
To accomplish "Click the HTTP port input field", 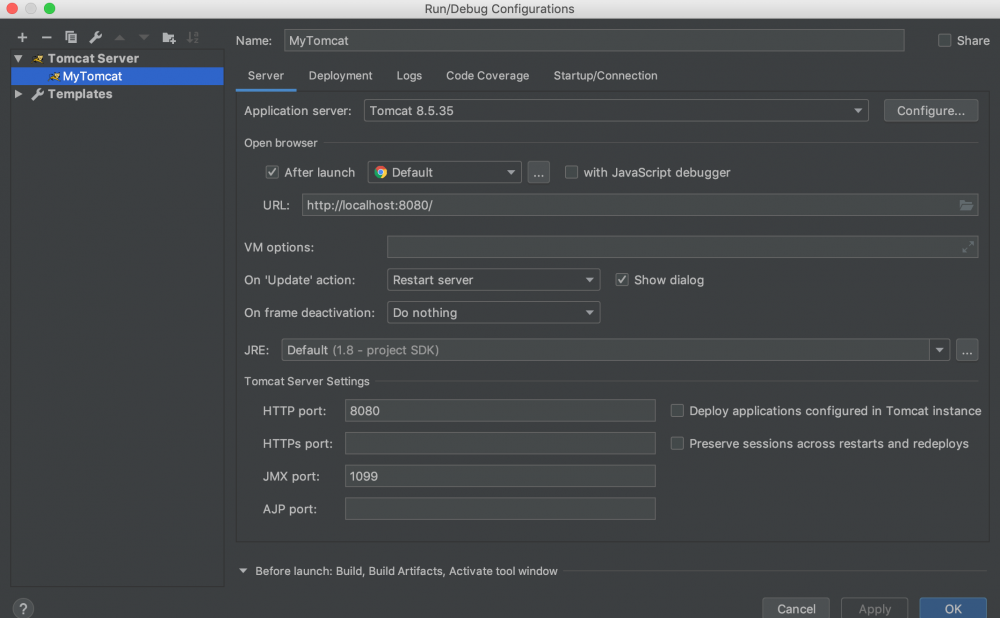I will pos(500,411).
